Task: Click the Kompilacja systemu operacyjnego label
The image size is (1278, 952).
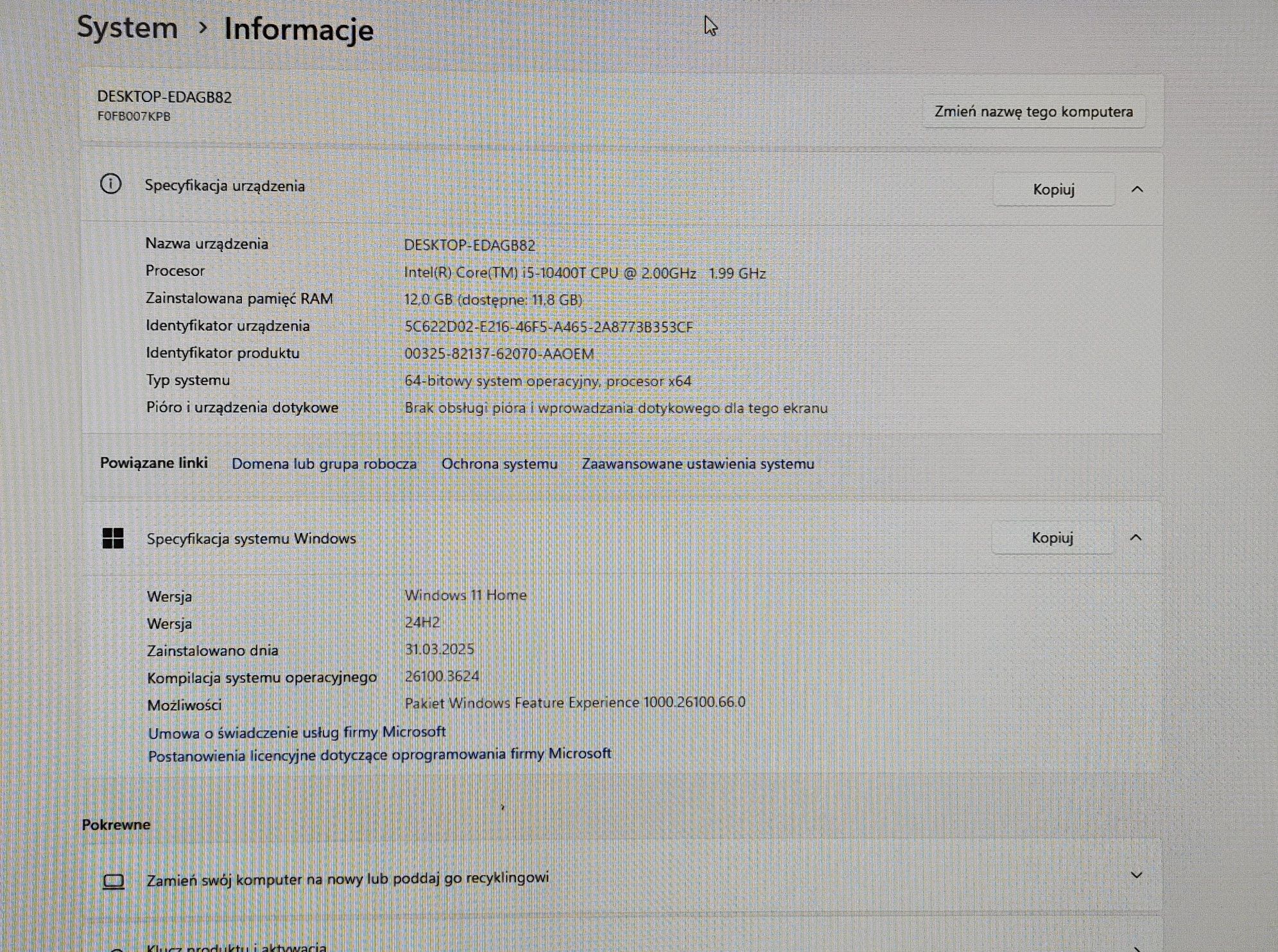Action: [x=261, y=677]
